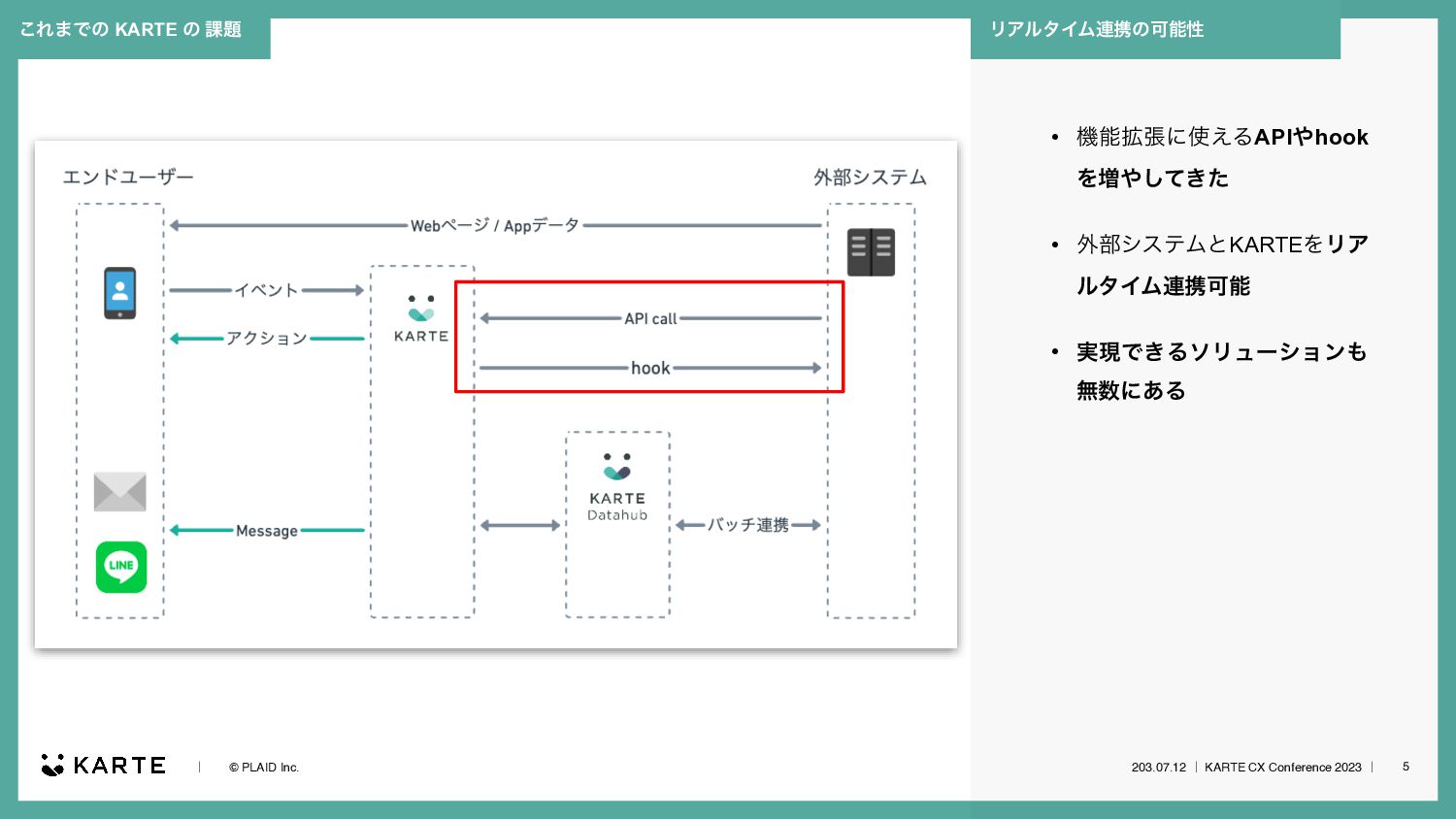Click the text を増やしてきた
Viewport: 1456px width, 819px height.
tap(1152, 178)
